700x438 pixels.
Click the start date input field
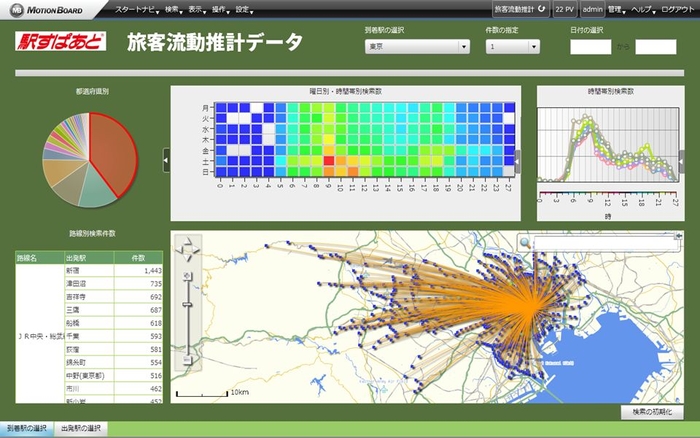pyautogui.click(x=590, y=46)
